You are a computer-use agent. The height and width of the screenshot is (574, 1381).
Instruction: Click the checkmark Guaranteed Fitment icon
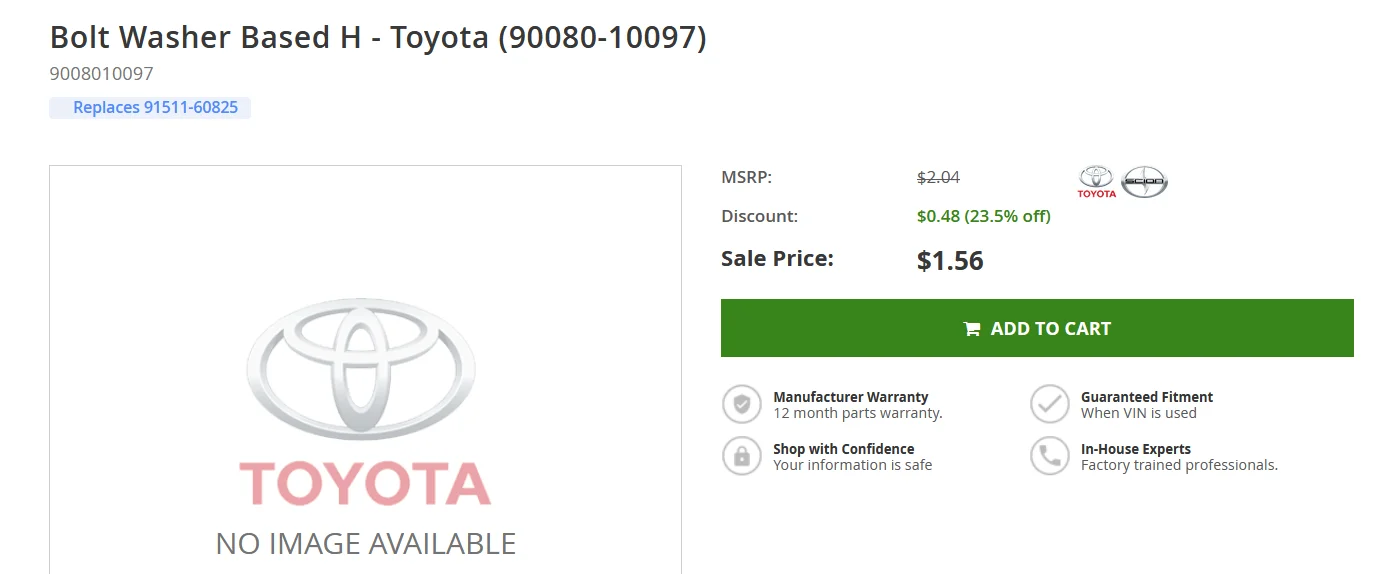click(1050, 404)
